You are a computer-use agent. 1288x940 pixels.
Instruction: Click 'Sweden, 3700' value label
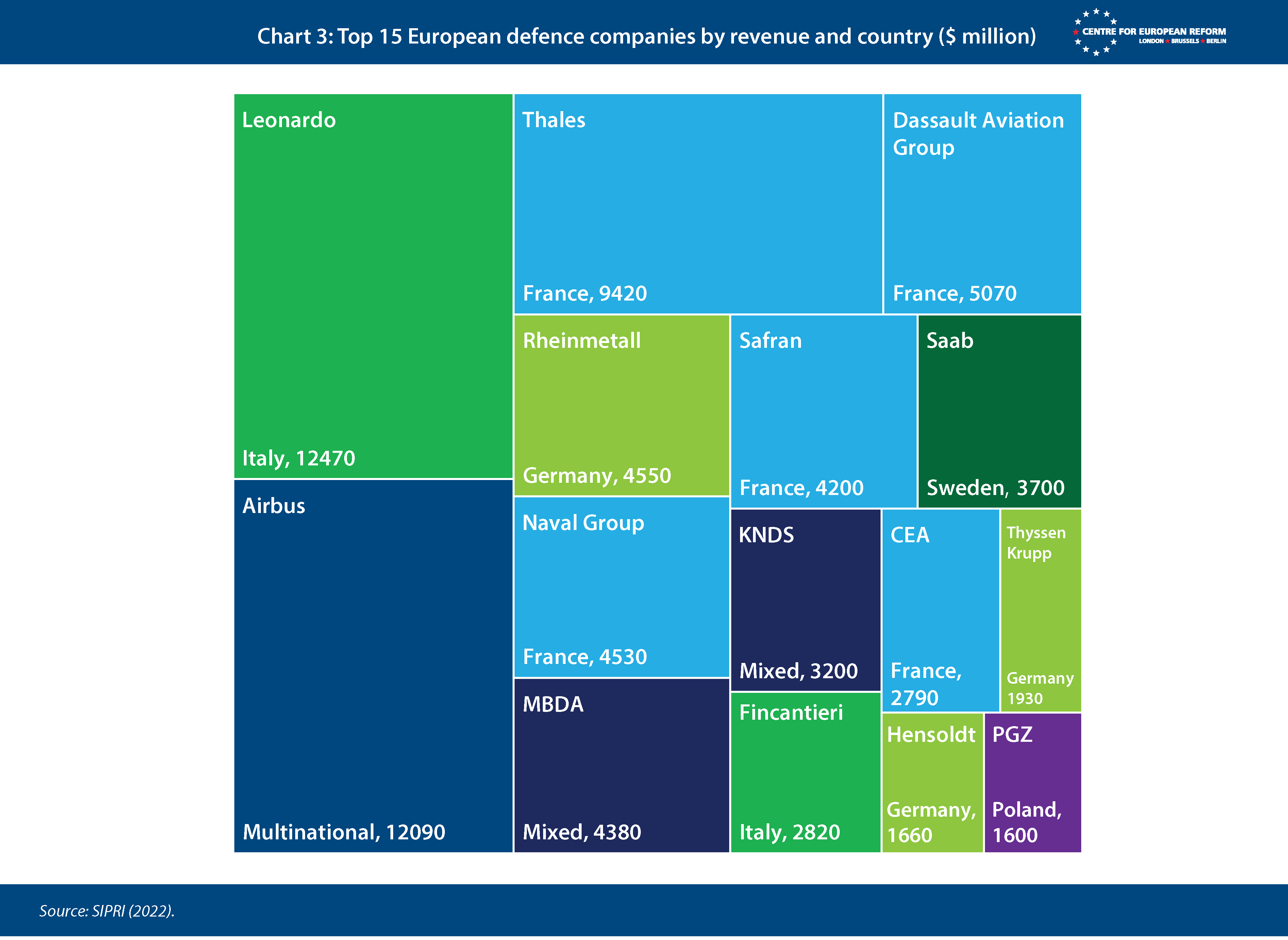point(996,488)
